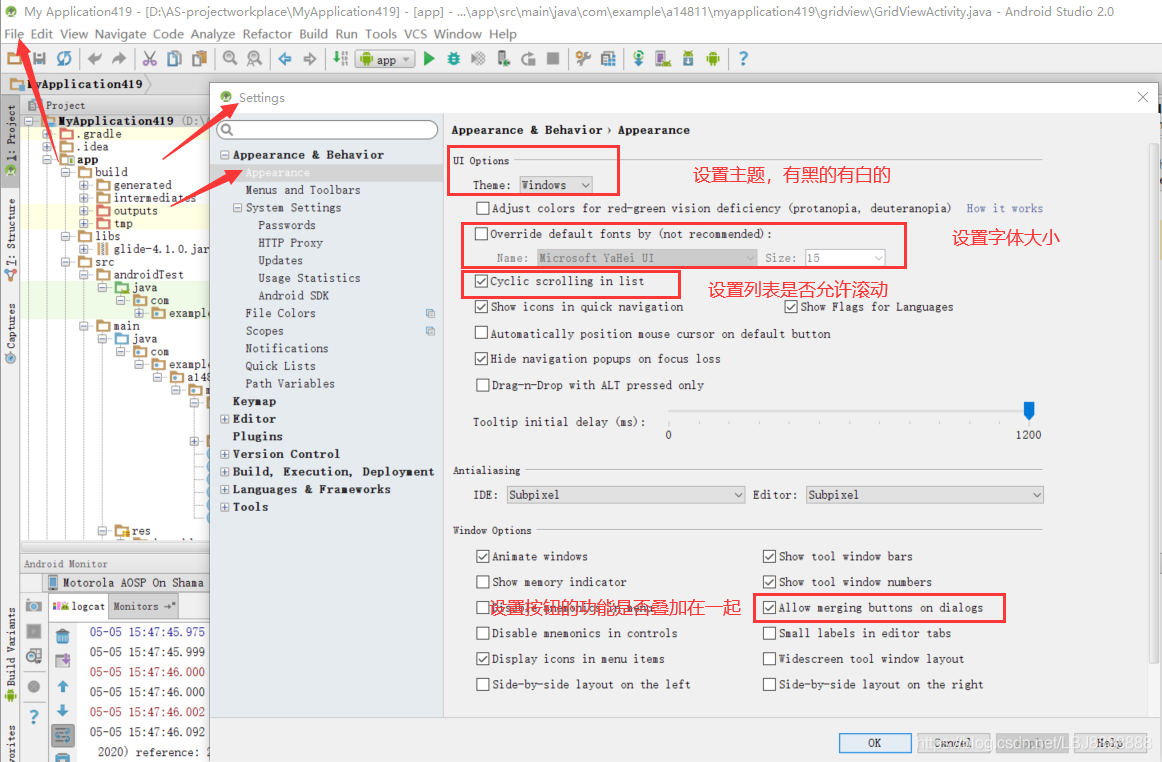Click the green Run app icon
This screenshot has height=762, width=1162.
pyautogui.click(x=429, y=59)
